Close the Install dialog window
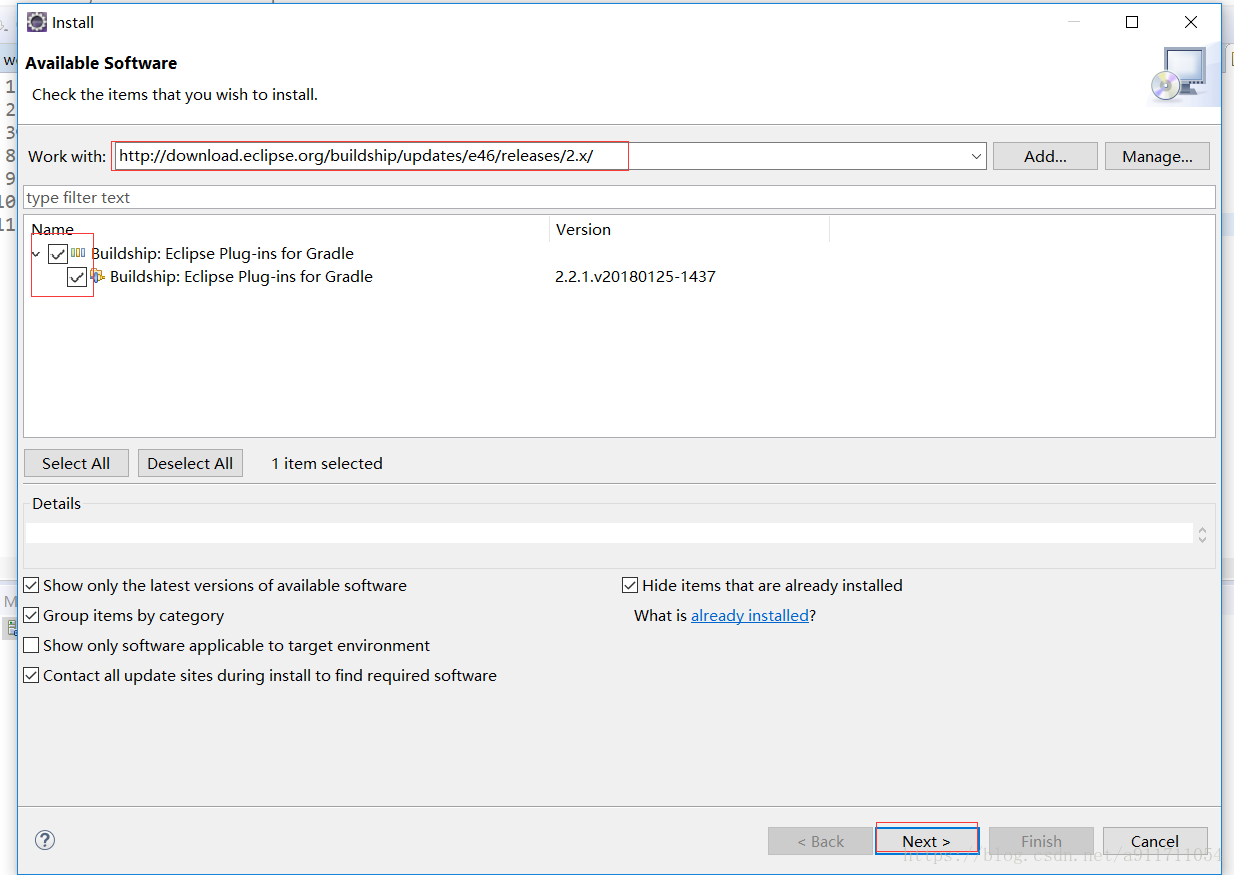The image size is (1234, 875). [1190, 22]
